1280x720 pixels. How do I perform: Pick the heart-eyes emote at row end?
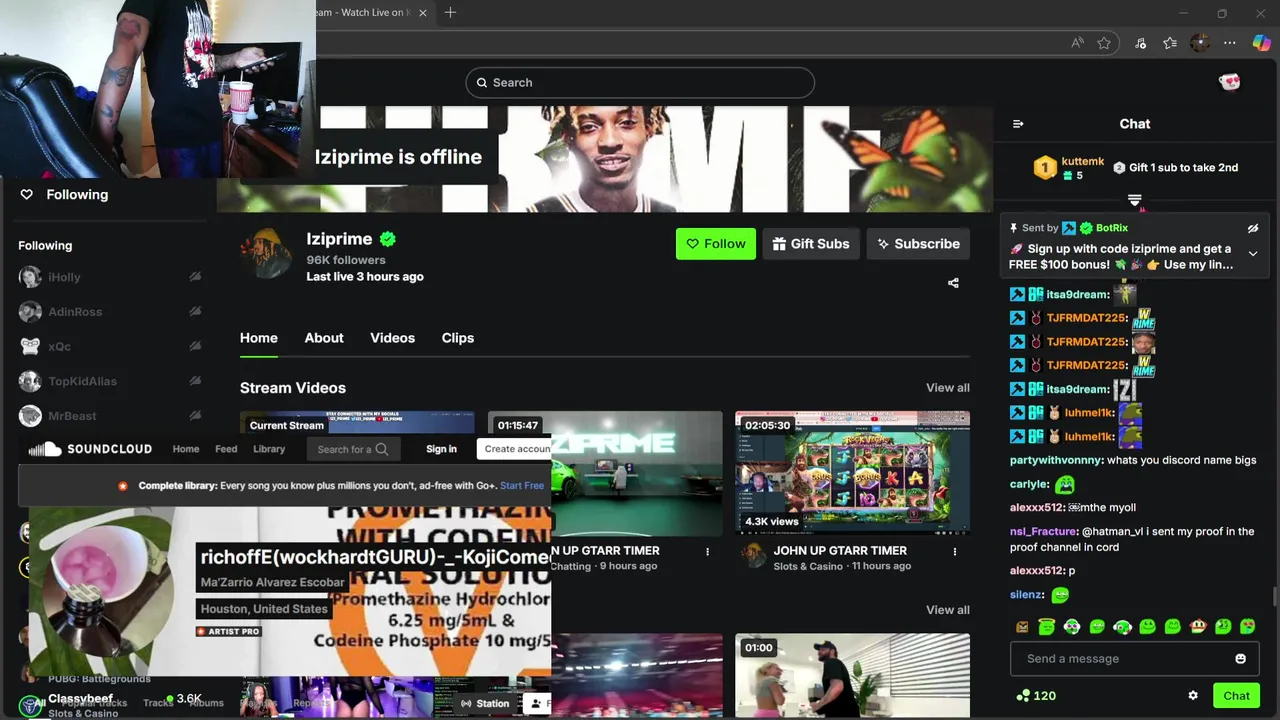[x=1248, y=627]
